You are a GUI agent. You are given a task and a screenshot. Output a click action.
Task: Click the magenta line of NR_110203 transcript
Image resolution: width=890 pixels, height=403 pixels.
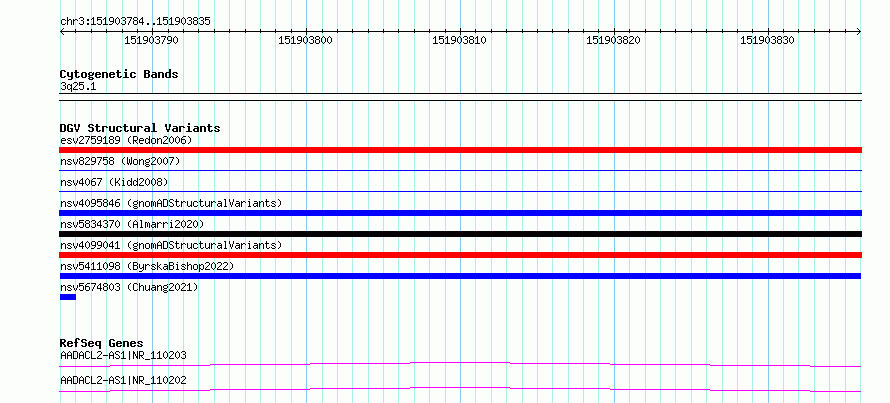point(460,364)
